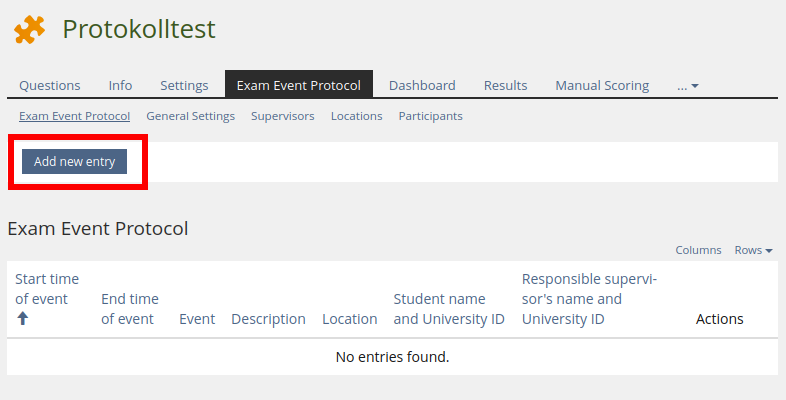Click the sort arrow under Start time
The width and height of the screenshot is (786, 400).
pyautogui.click(x=23, y=318)
